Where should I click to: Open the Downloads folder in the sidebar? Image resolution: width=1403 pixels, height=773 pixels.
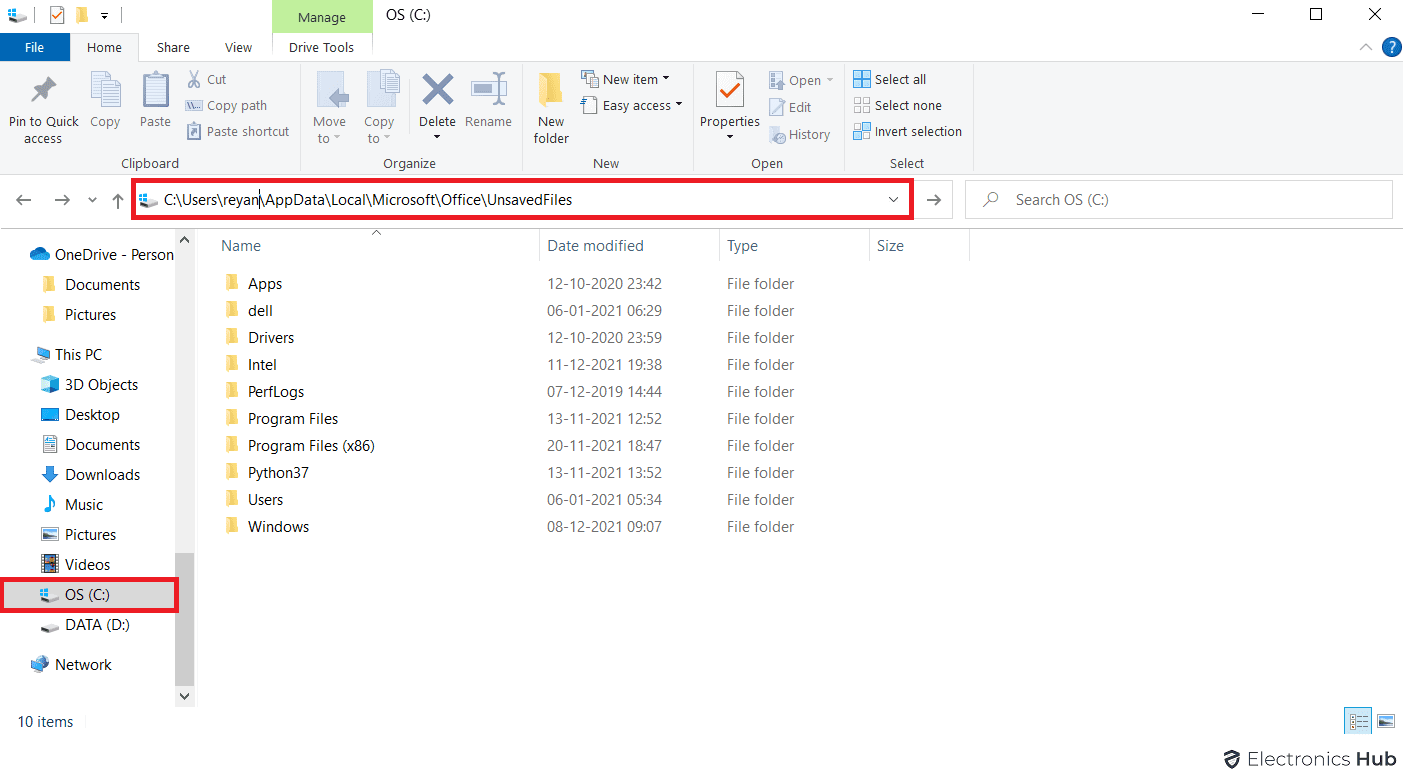point(101,474)
